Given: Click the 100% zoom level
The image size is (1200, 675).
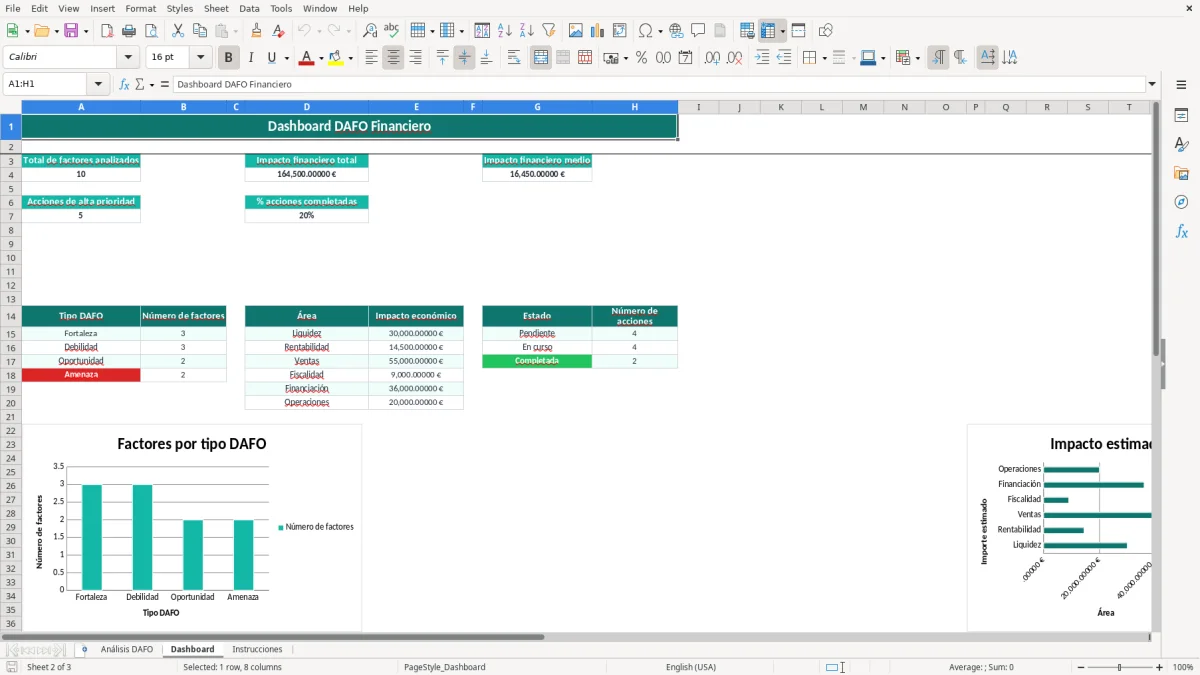Looking at the screenshot, I should (1182, 667).
